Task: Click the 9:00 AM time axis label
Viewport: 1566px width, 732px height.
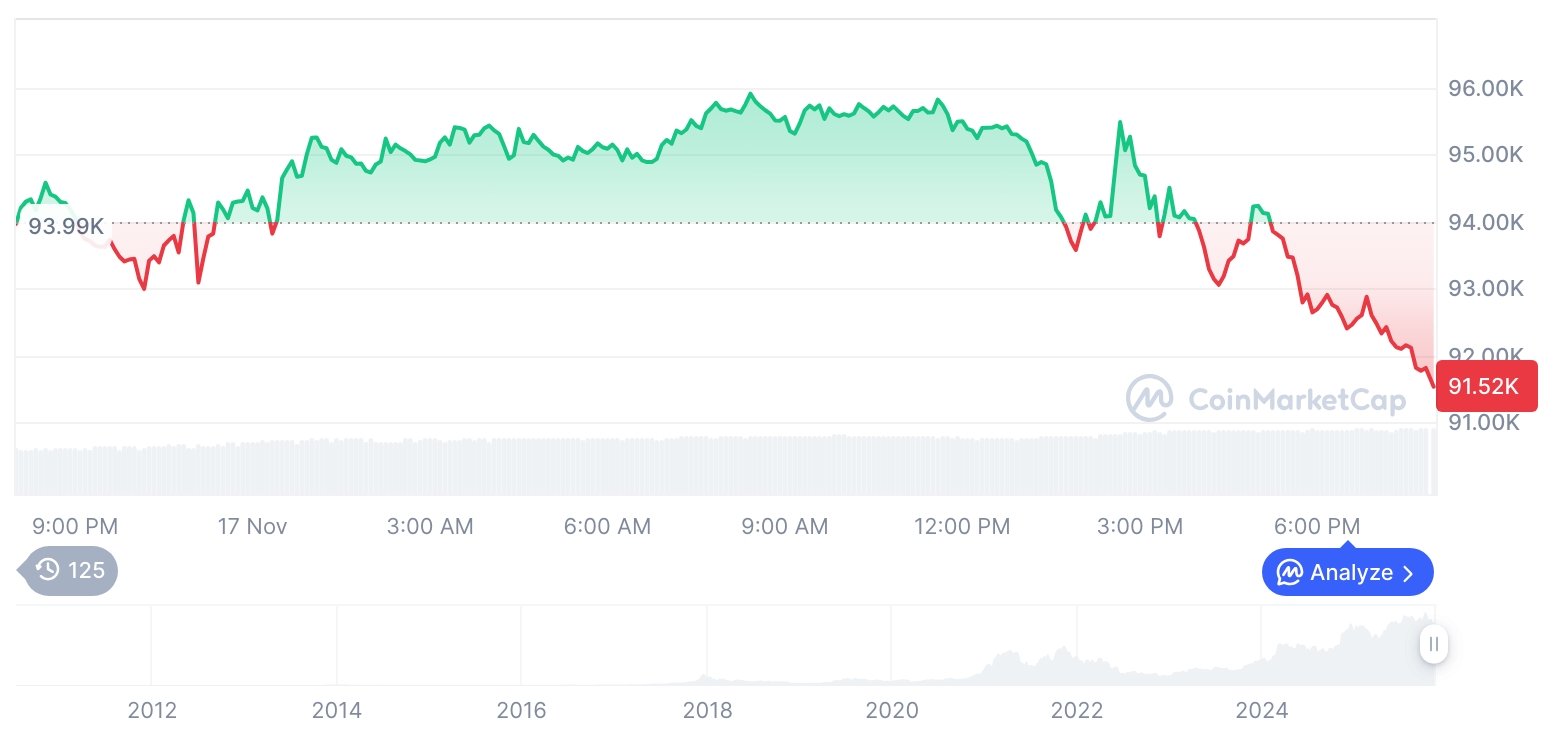Action: (784, 526)
